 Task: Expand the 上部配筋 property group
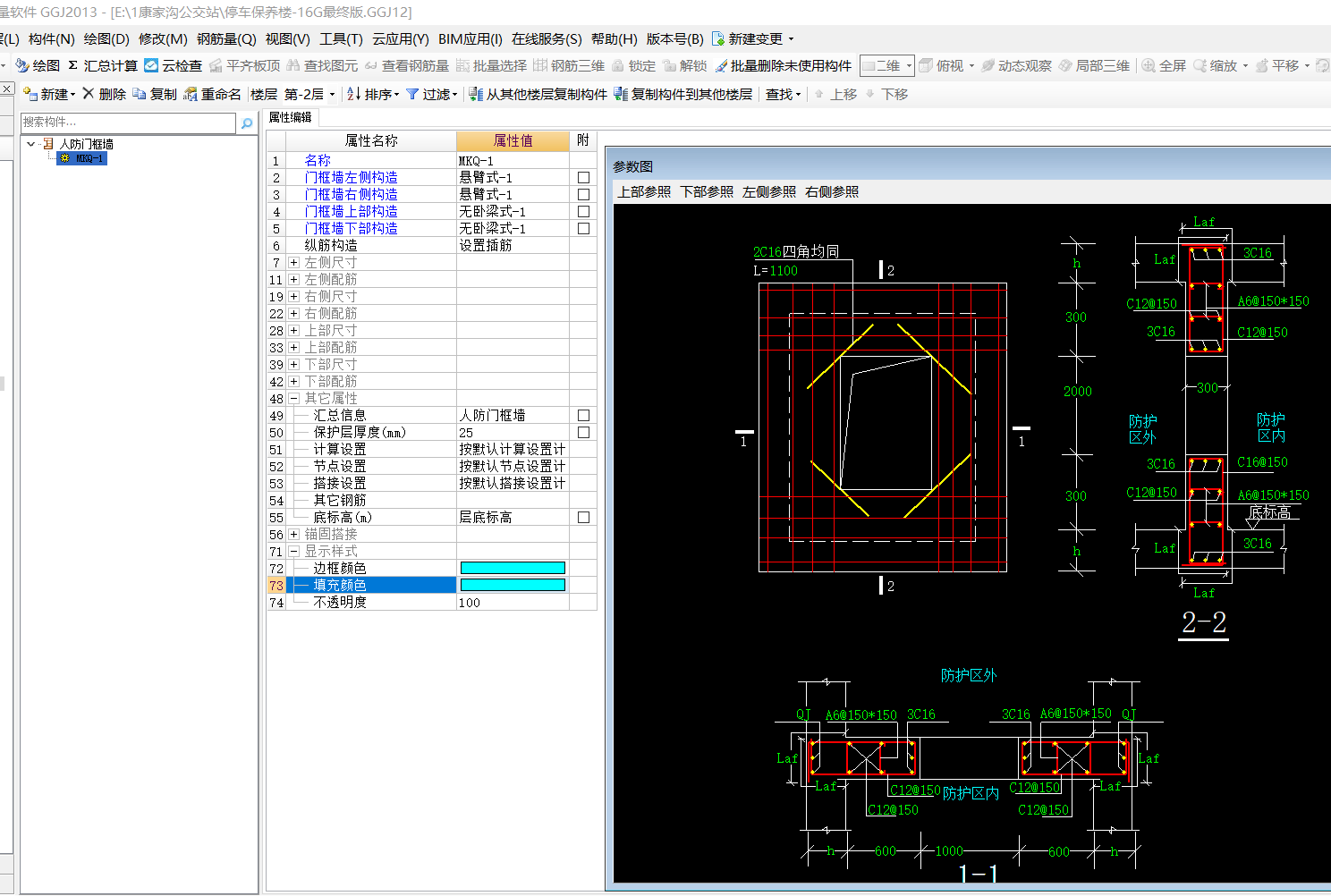click(x=293, y=347)
